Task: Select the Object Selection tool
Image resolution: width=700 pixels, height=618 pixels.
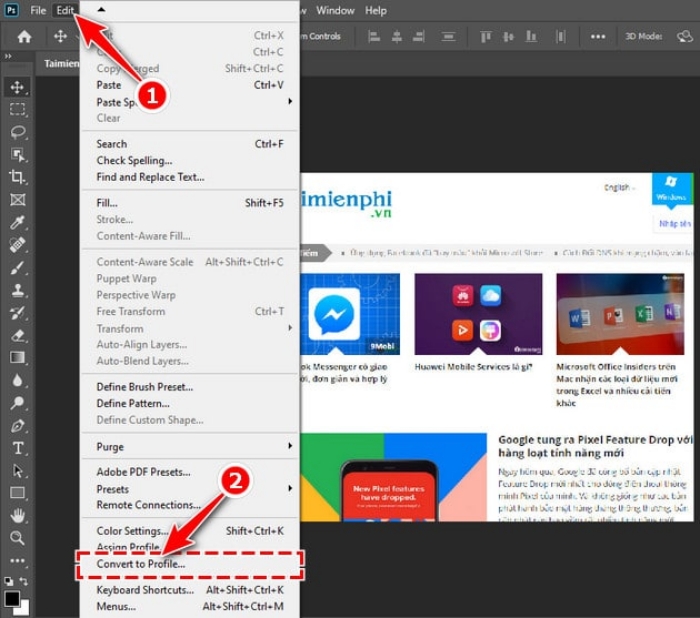Action: point(17,154)
